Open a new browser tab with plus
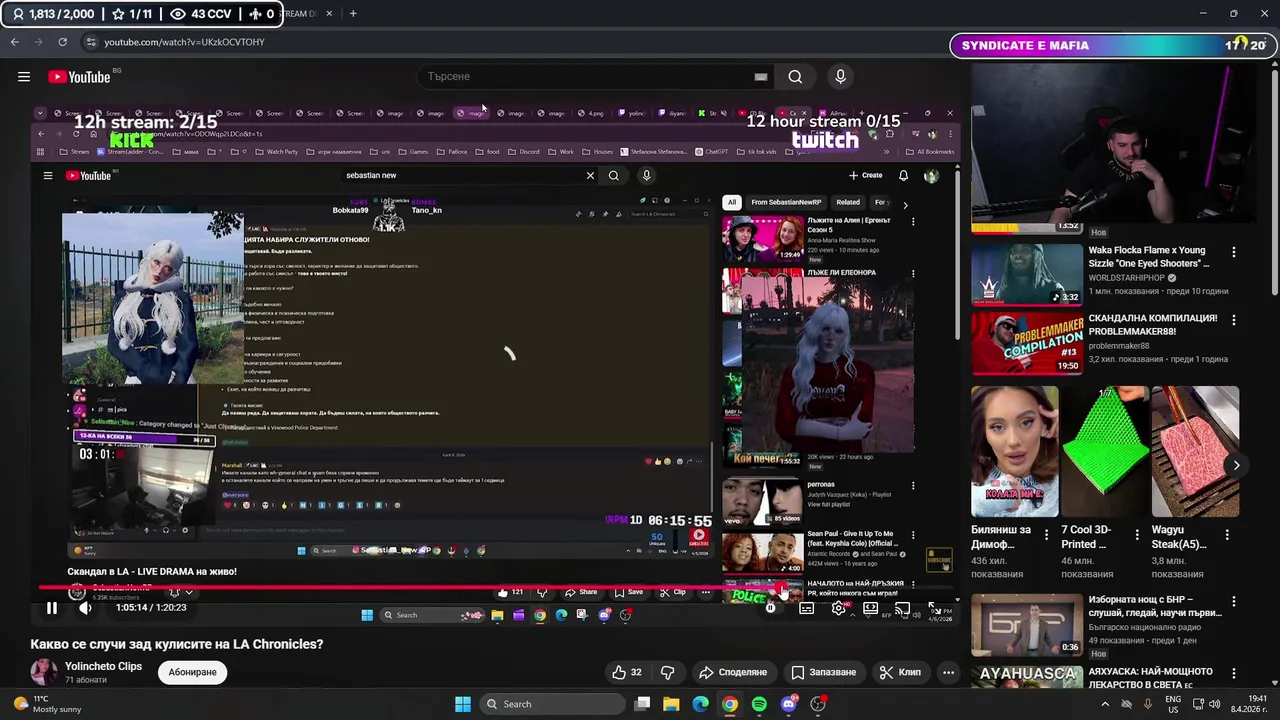 click(352, 14)
